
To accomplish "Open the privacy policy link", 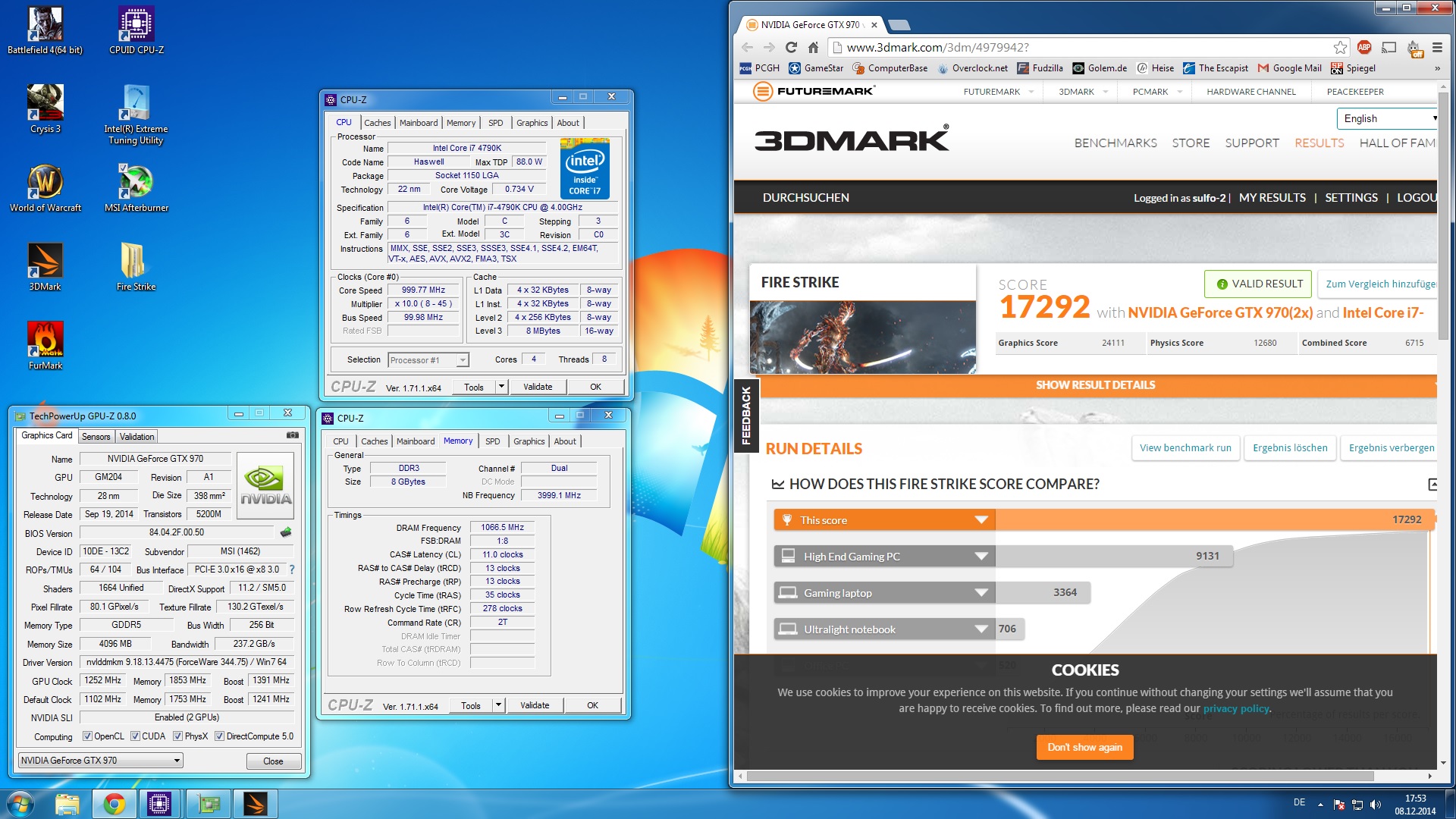I will 1236,708.
